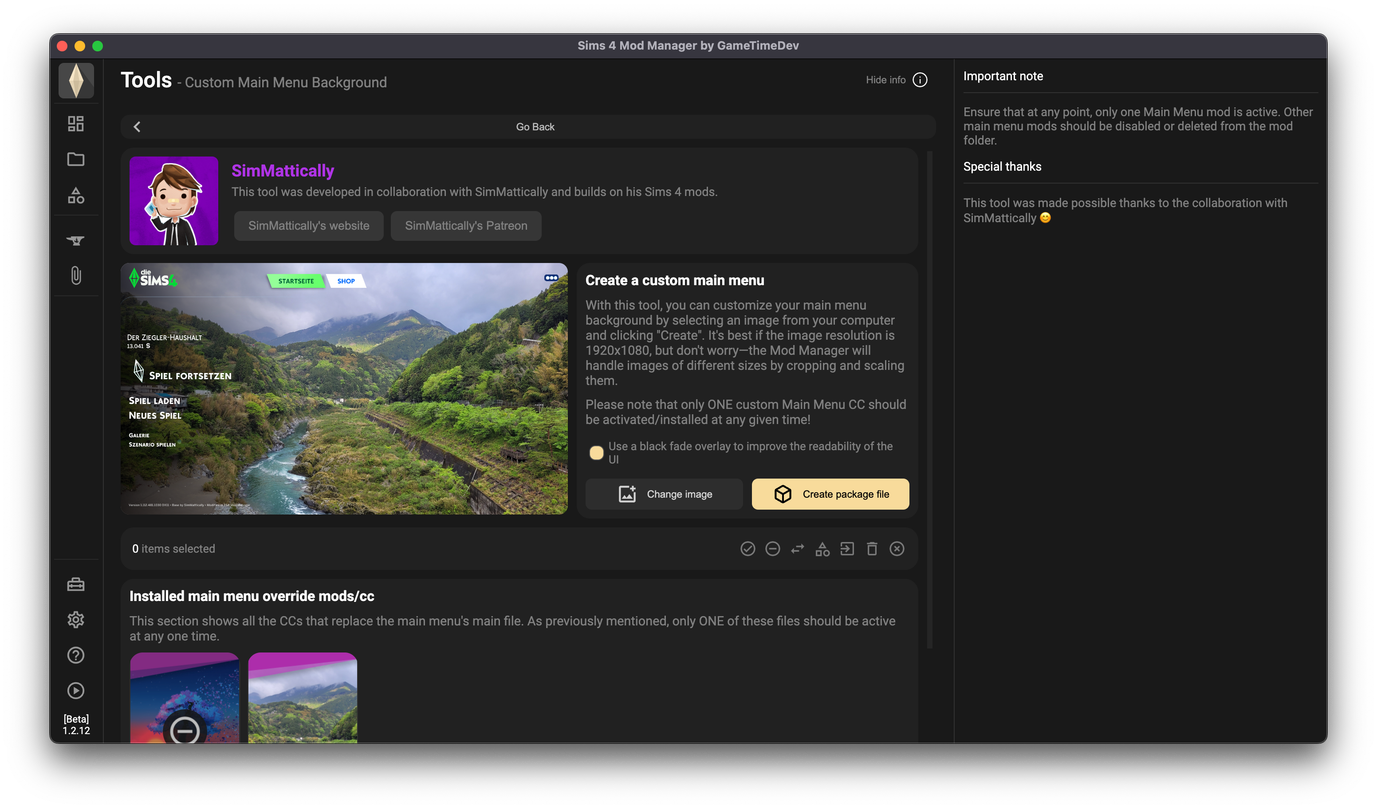1377x809 pixels.
Task: Click the arrow-into-box move icon
Action: [x=847, y=549]
